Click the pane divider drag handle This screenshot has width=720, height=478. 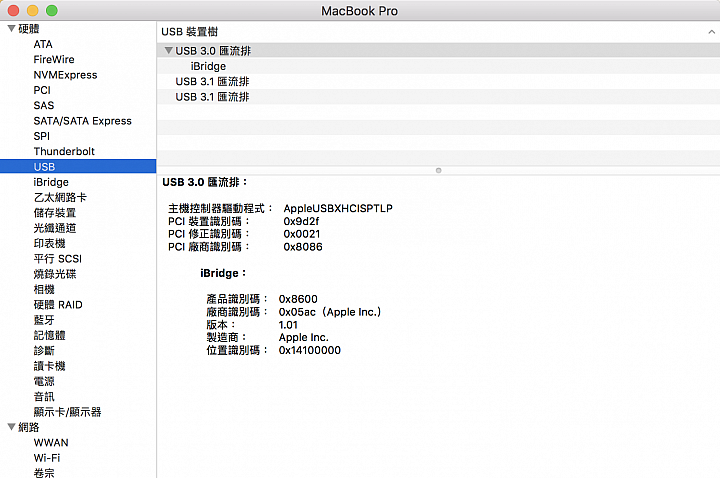[x=439, y=170]
